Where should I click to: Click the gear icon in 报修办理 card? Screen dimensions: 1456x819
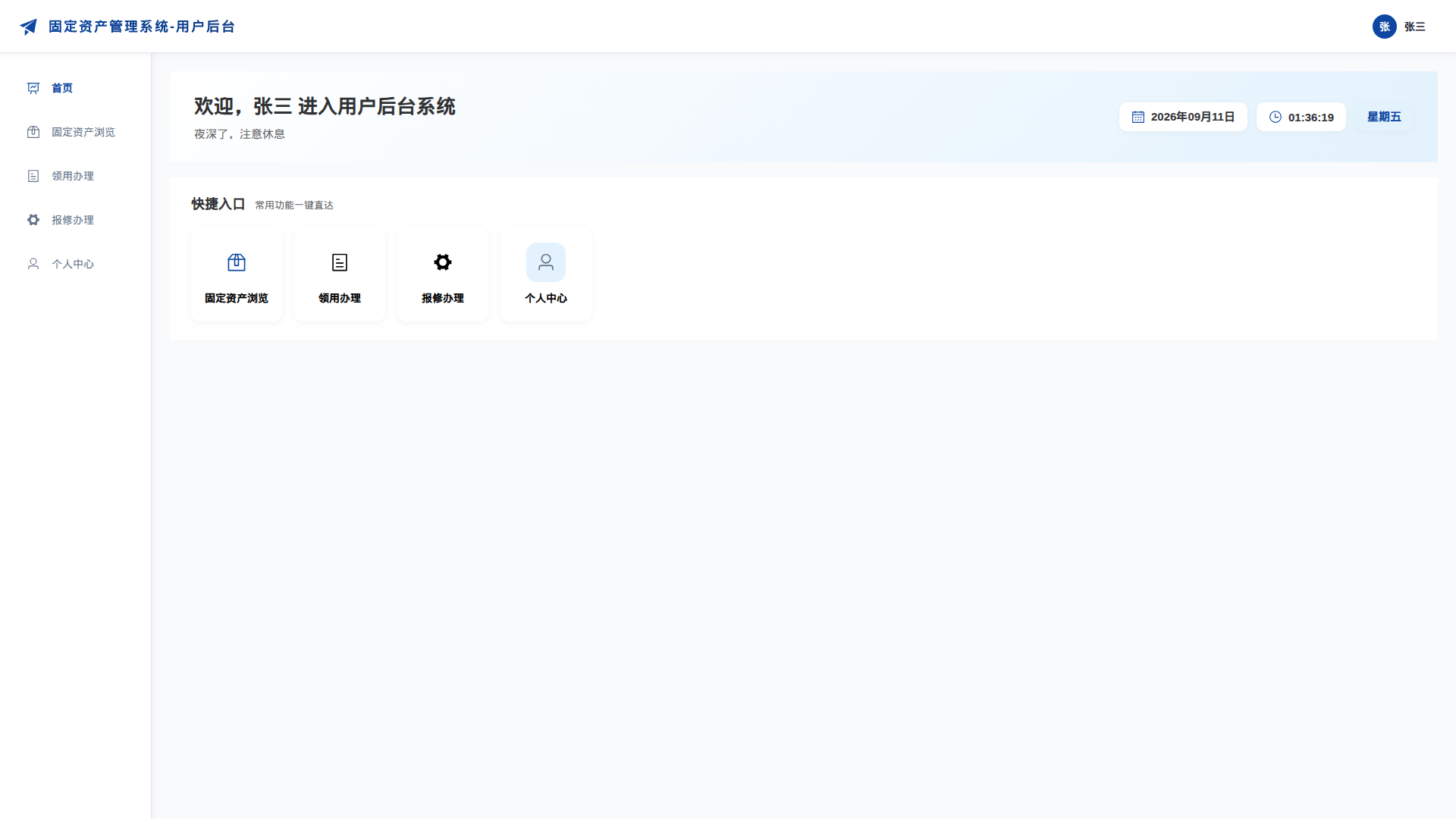click(x=443, y=262)
